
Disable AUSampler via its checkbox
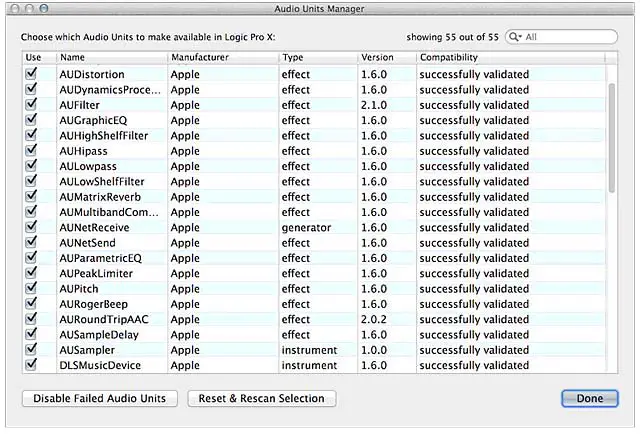31,349
